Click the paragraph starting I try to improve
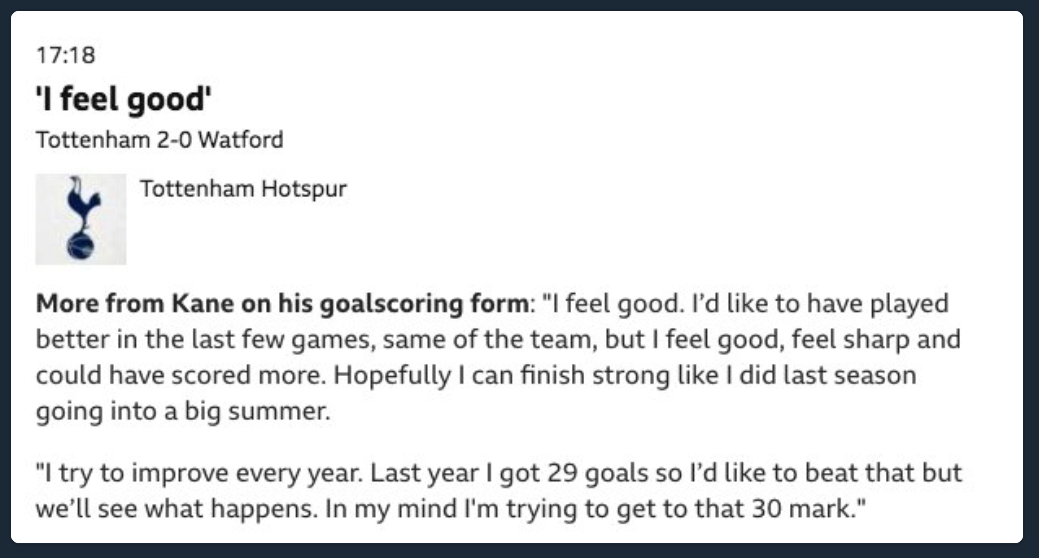1039x558 pixels. pos(499,491)
